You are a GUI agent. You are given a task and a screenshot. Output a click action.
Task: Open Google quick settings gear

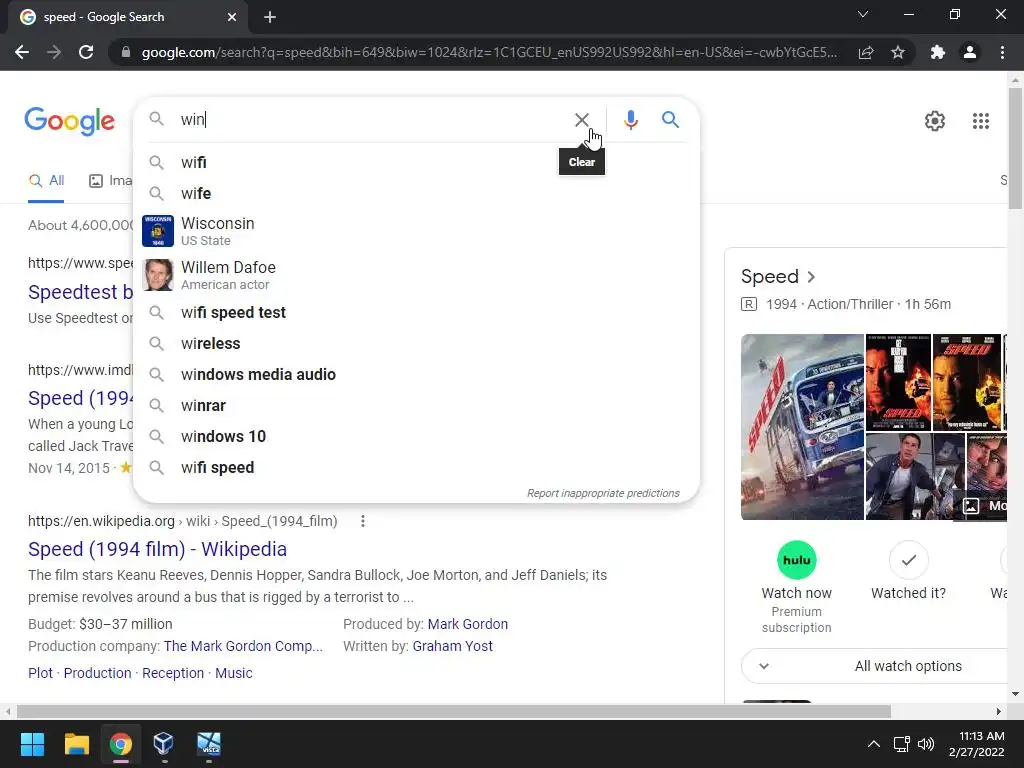point(935,121)
